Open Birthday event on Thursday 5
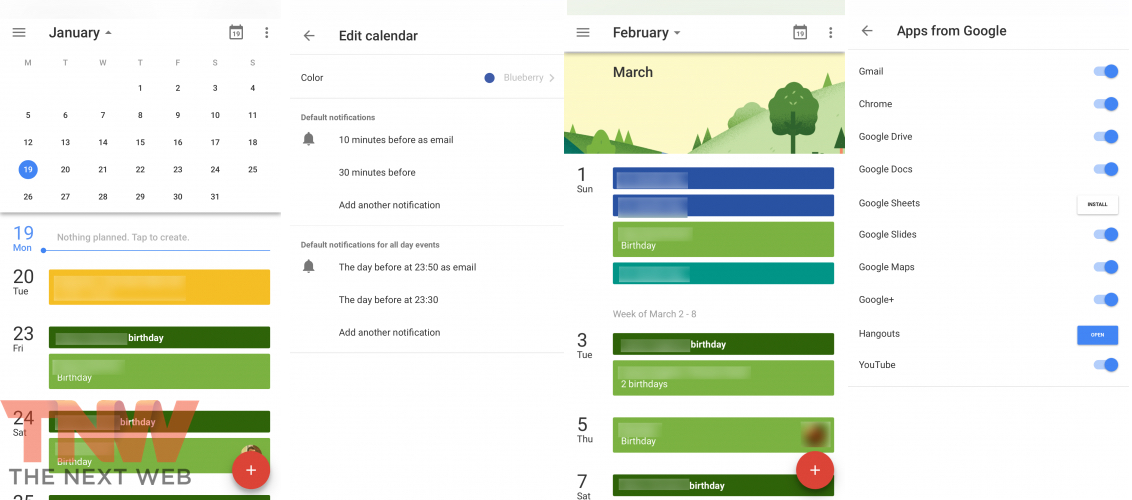 tap(723, 435)
